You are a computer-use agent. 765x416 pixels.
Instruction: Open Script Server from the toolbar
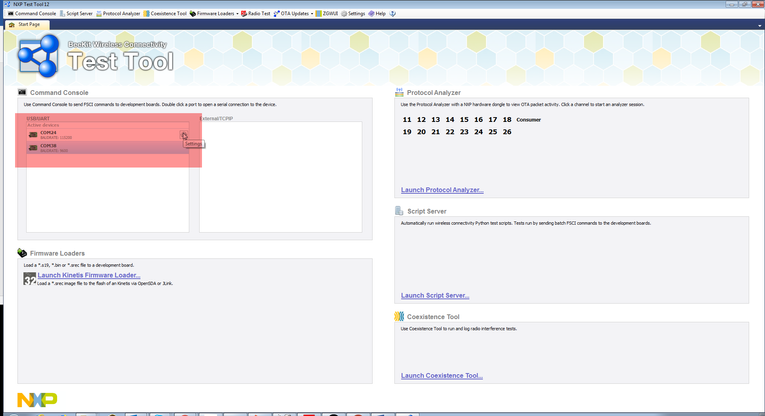click(76, 14)
